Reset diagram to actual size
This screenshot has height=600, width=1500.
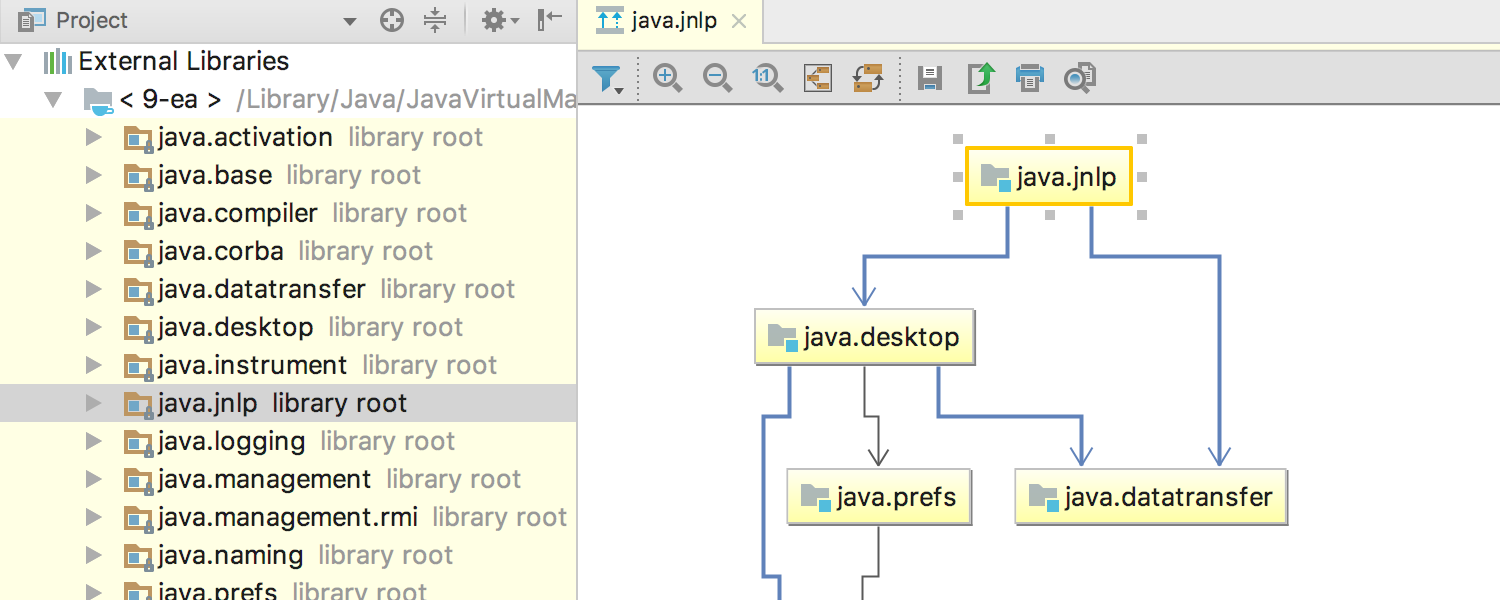tap(767, 78)
